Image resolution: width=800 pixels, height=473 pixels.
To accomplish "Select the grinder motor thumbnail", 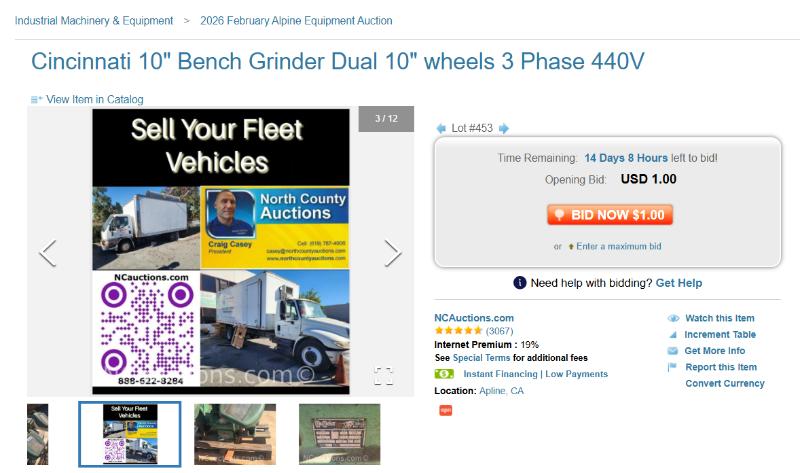I will point(234,433).
